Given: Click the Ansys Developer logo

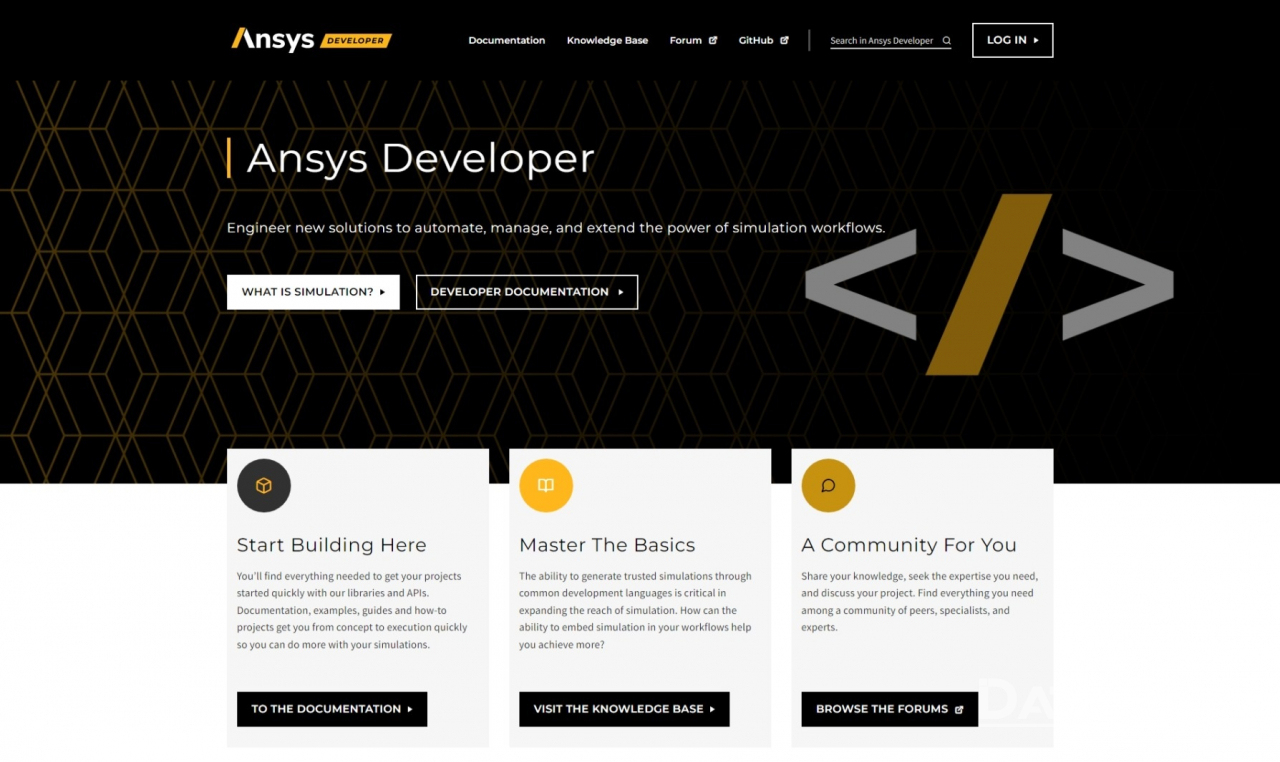Looking at the screenshot, I should 311,40.
